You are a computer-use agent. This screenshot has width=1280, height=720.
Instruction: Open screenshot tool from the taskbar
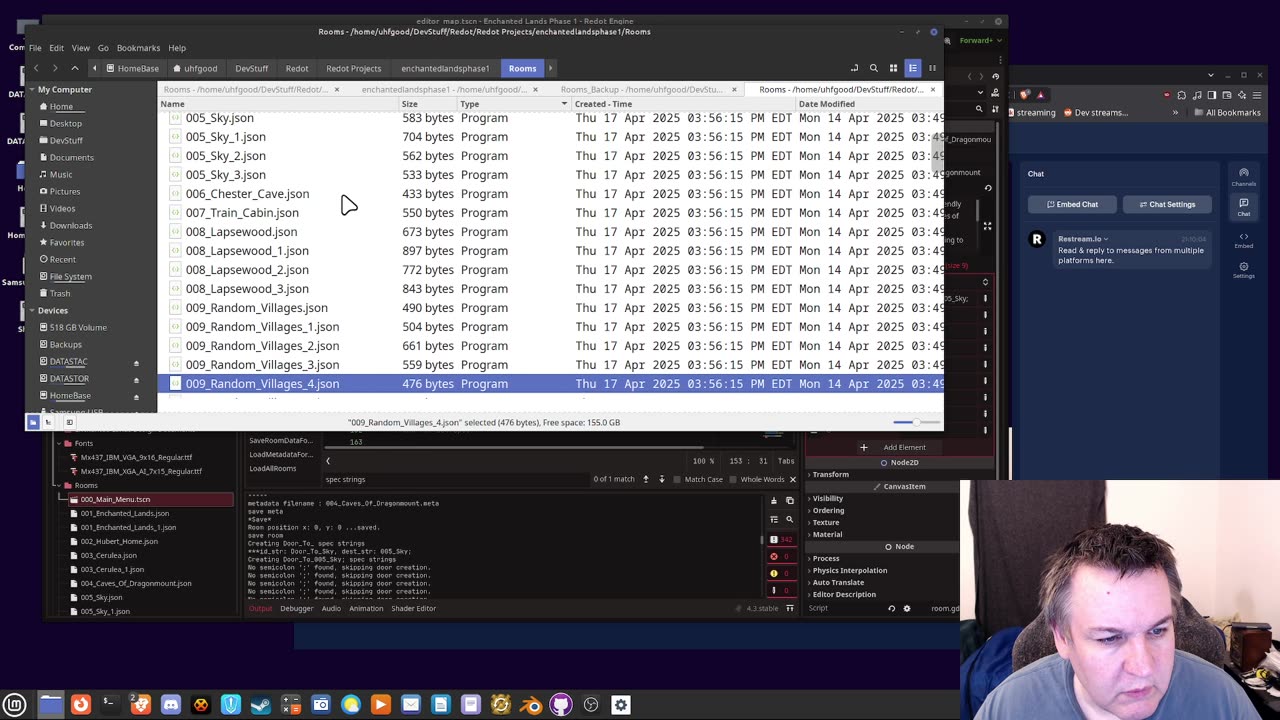[x=321, y=705]
